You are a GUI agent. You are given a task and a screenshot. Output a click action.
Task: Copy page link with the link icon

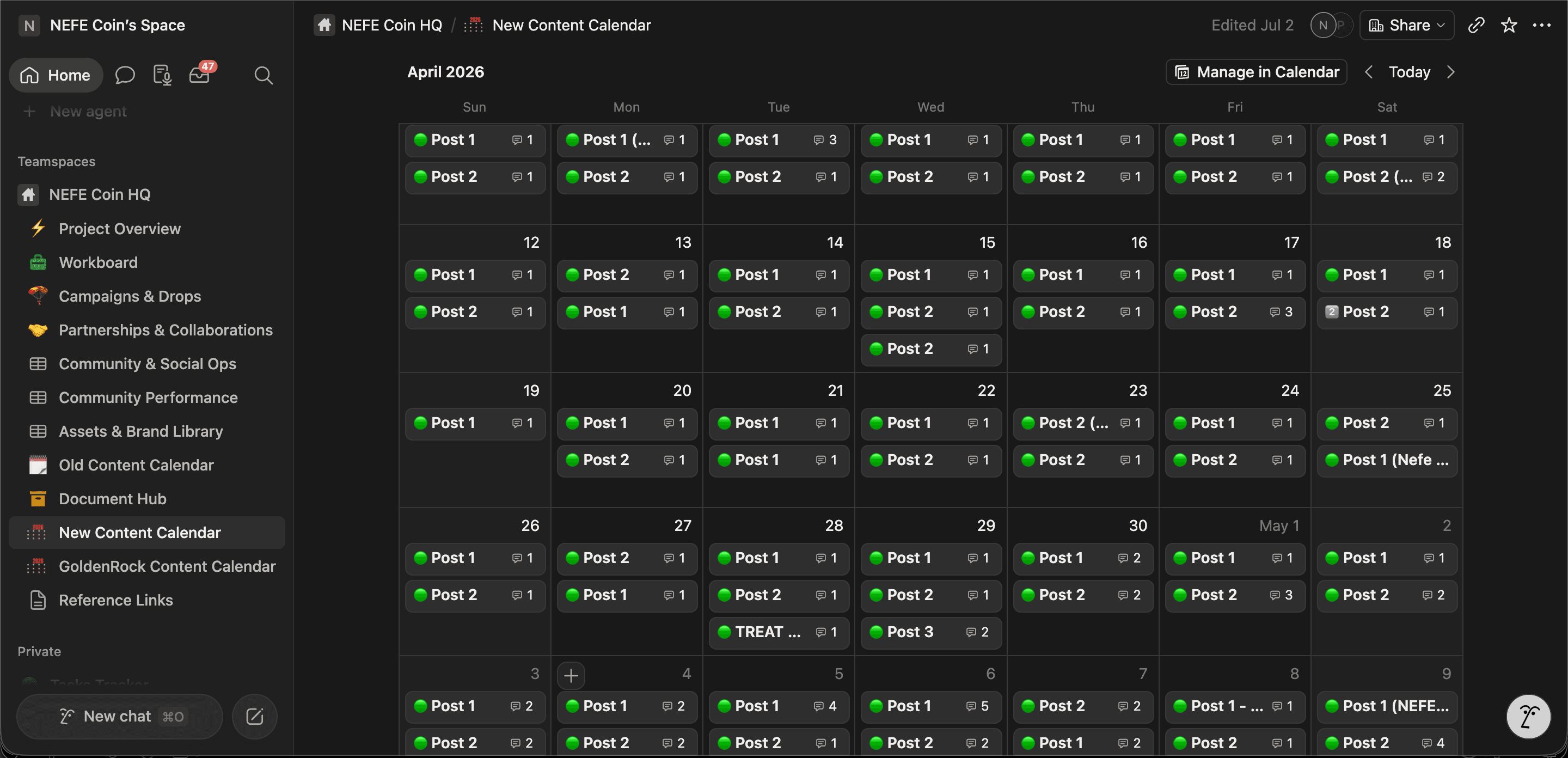[1475, 25]
